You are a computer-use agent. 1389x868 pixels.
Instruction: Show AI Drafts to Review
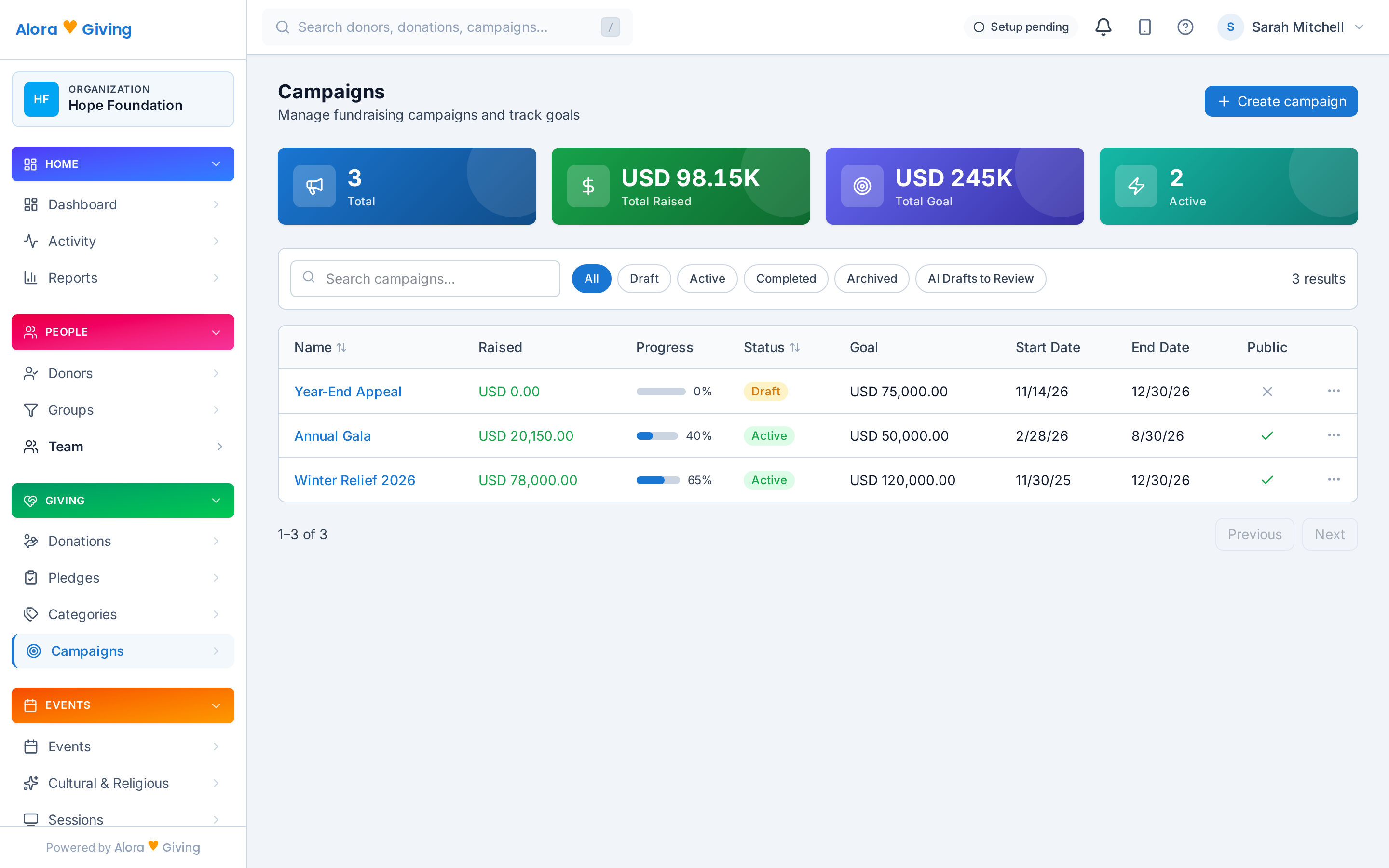click(980, 278)
